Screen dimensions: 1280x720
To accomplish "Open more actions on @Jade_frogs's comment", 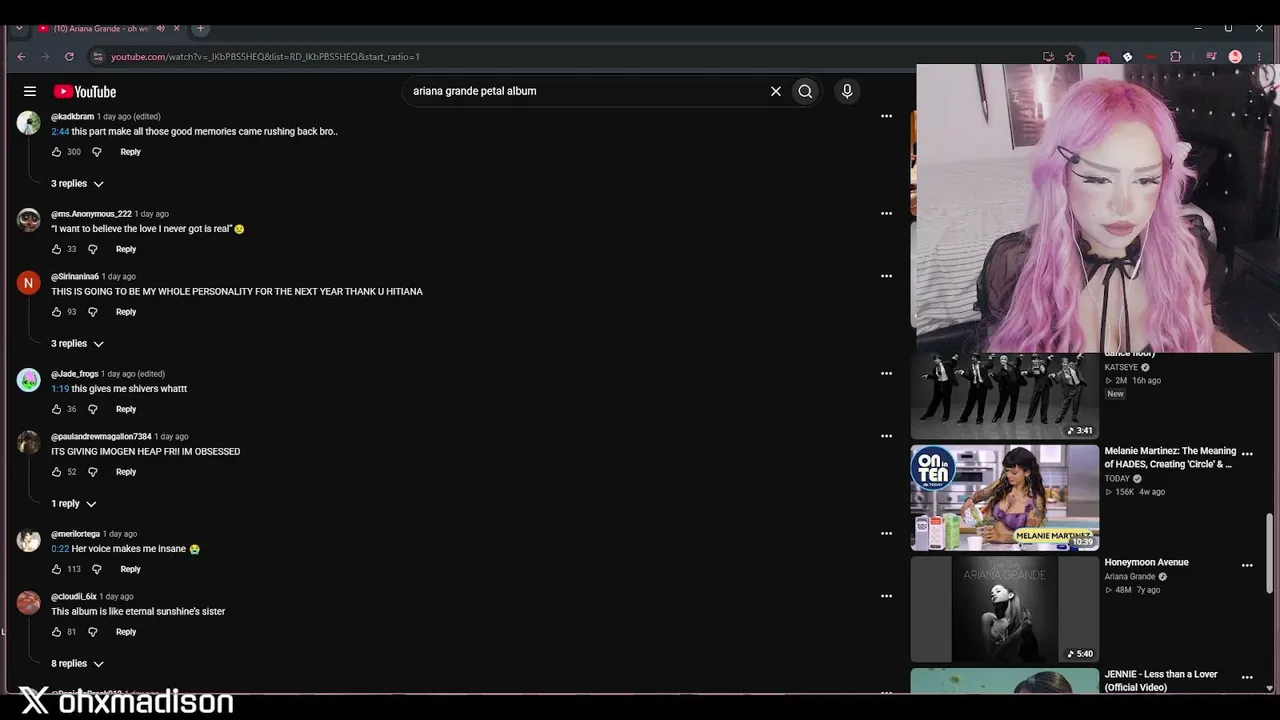I will (886, 373).
